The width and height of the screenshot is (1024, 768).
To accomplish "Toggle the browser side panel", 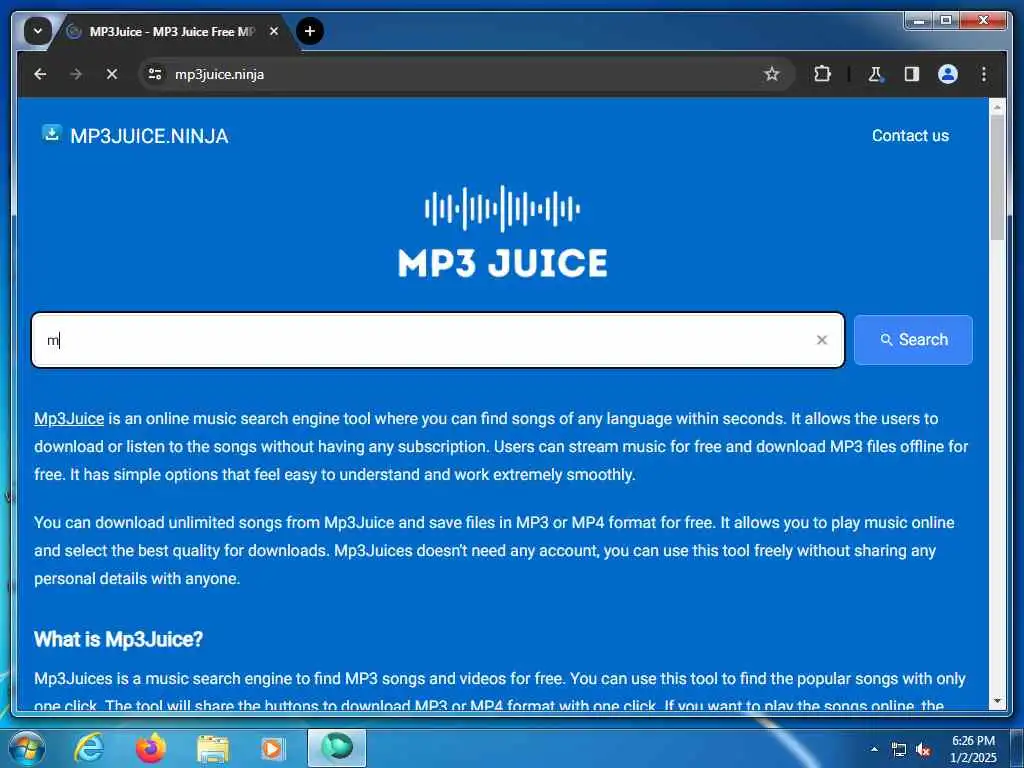I will pyautogui.click(x=912, y=74).
